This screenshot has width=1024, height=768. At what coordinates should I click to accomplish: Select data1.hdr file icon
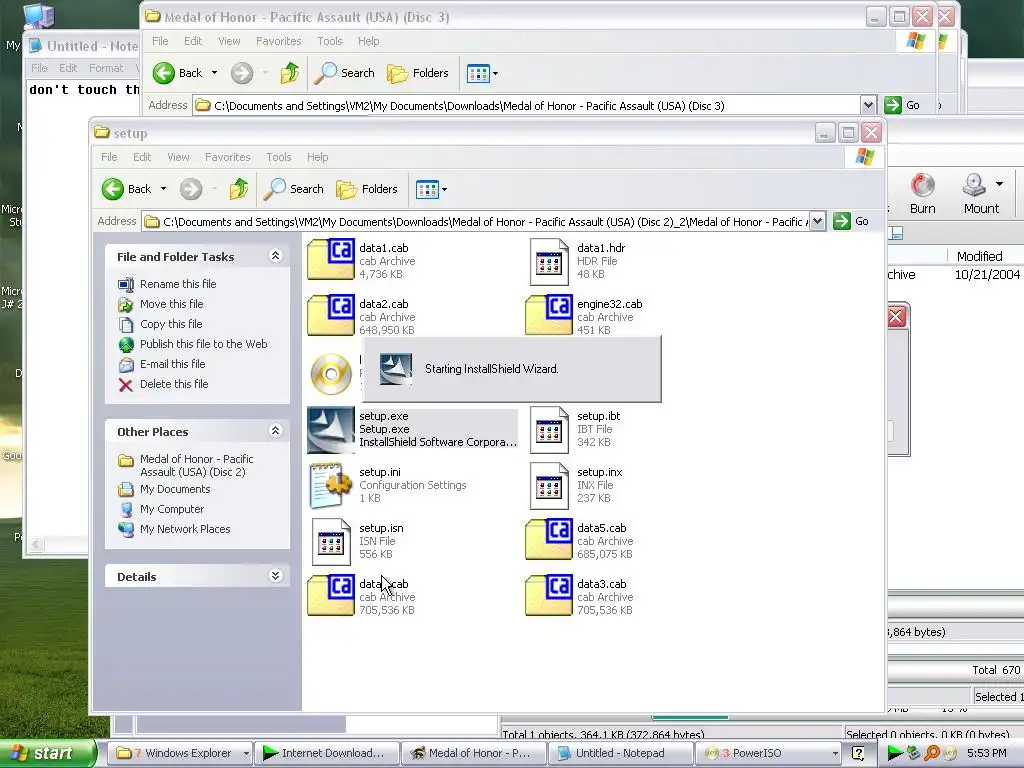tap(549, 261)
